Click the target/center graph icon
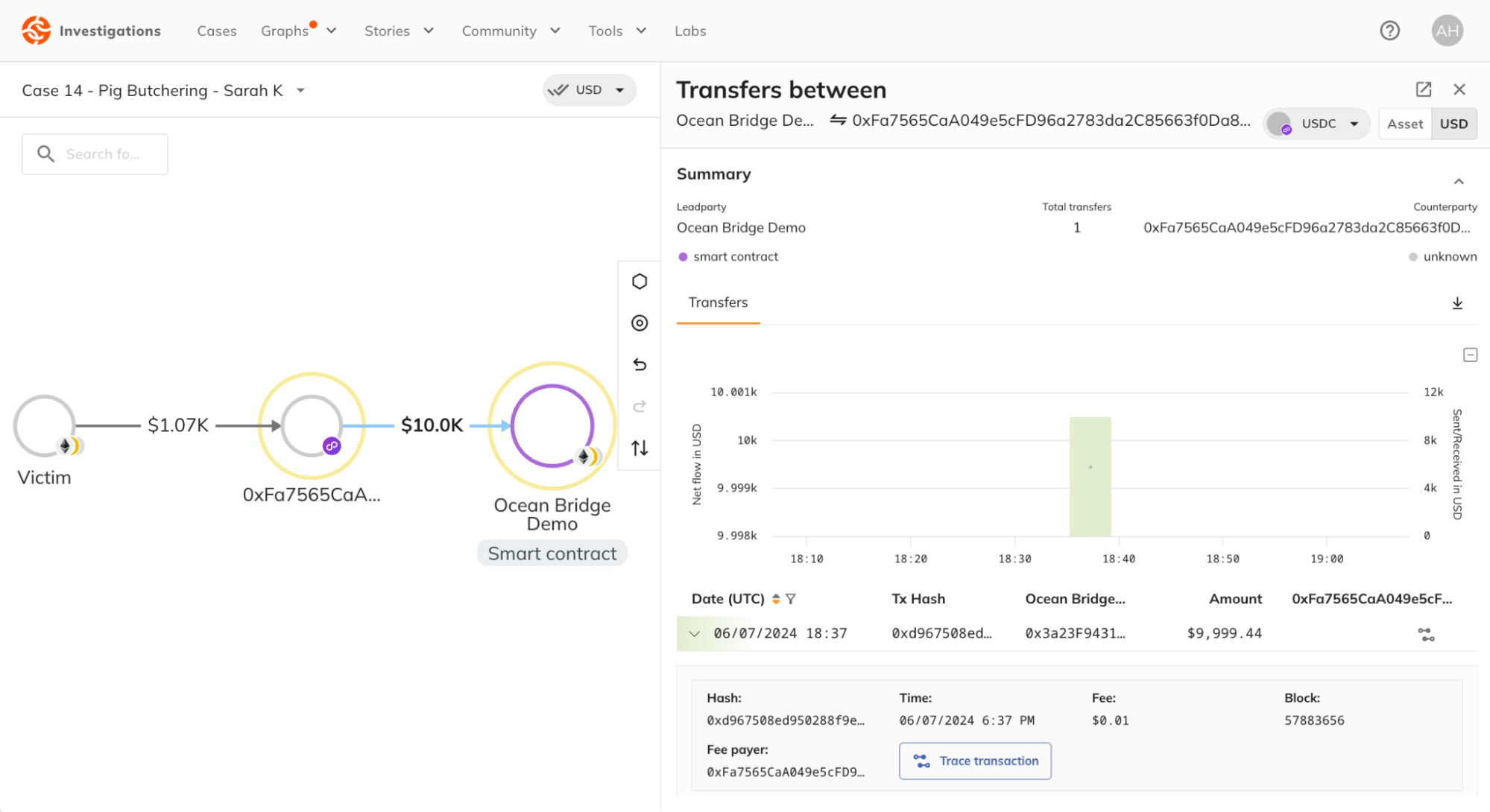Viewport: 1490px width, 812px height. pos(640,323)
